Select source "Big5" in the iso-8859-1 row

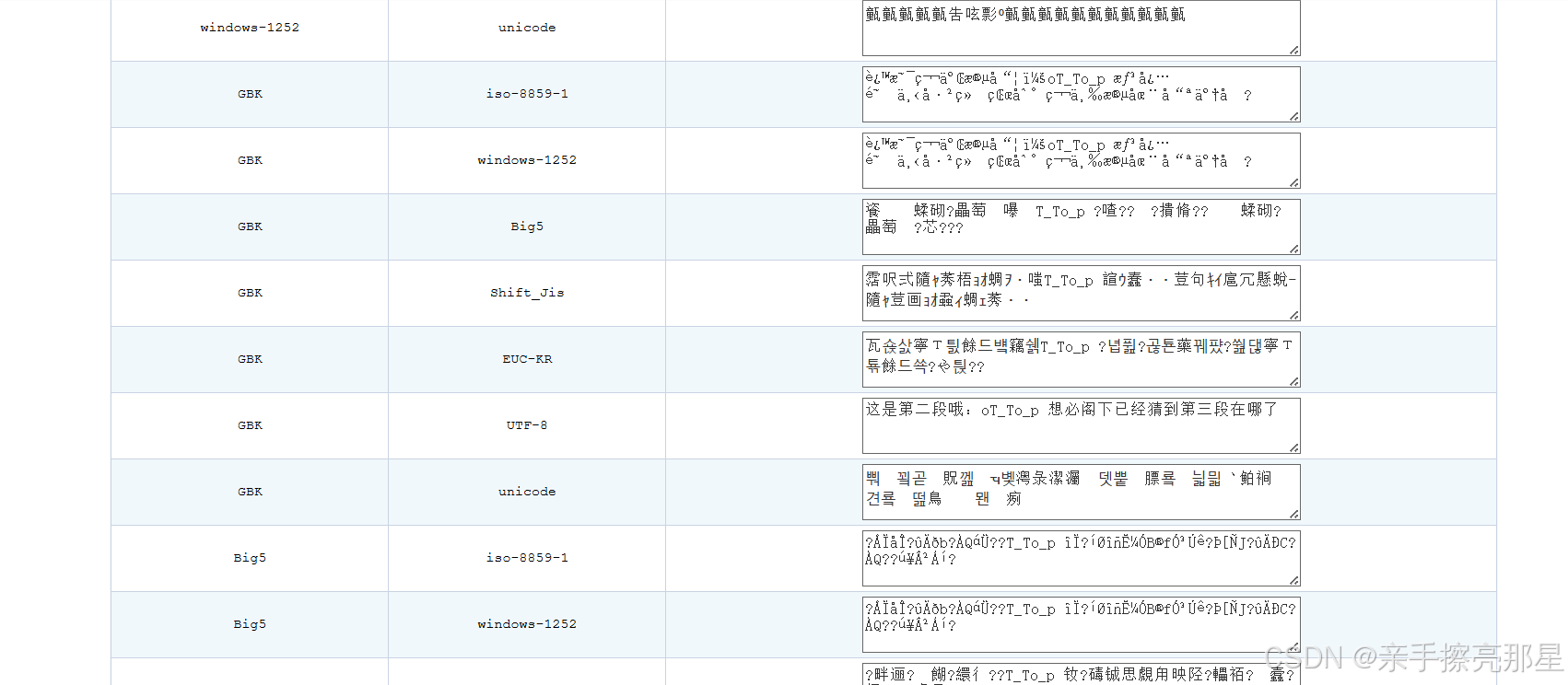tap(250, 558)
